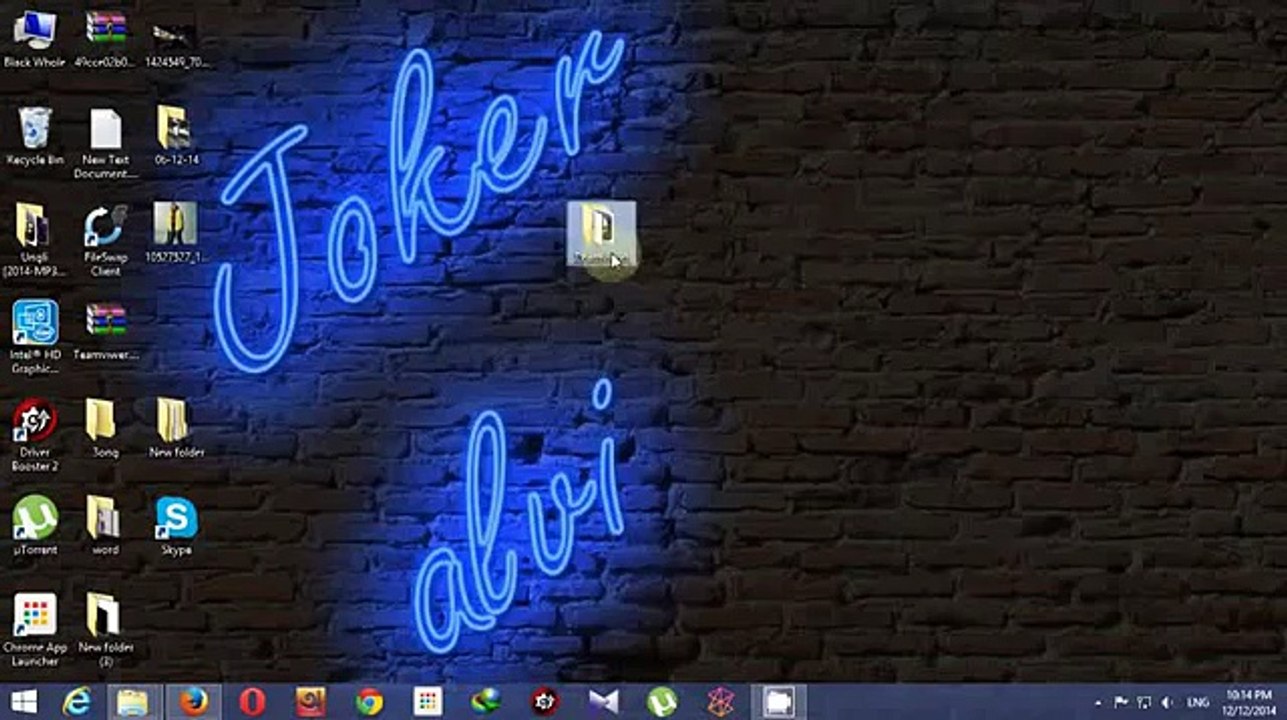Switch to Firefox in the taskbar
1287x720 pixels.
point(192,702)
